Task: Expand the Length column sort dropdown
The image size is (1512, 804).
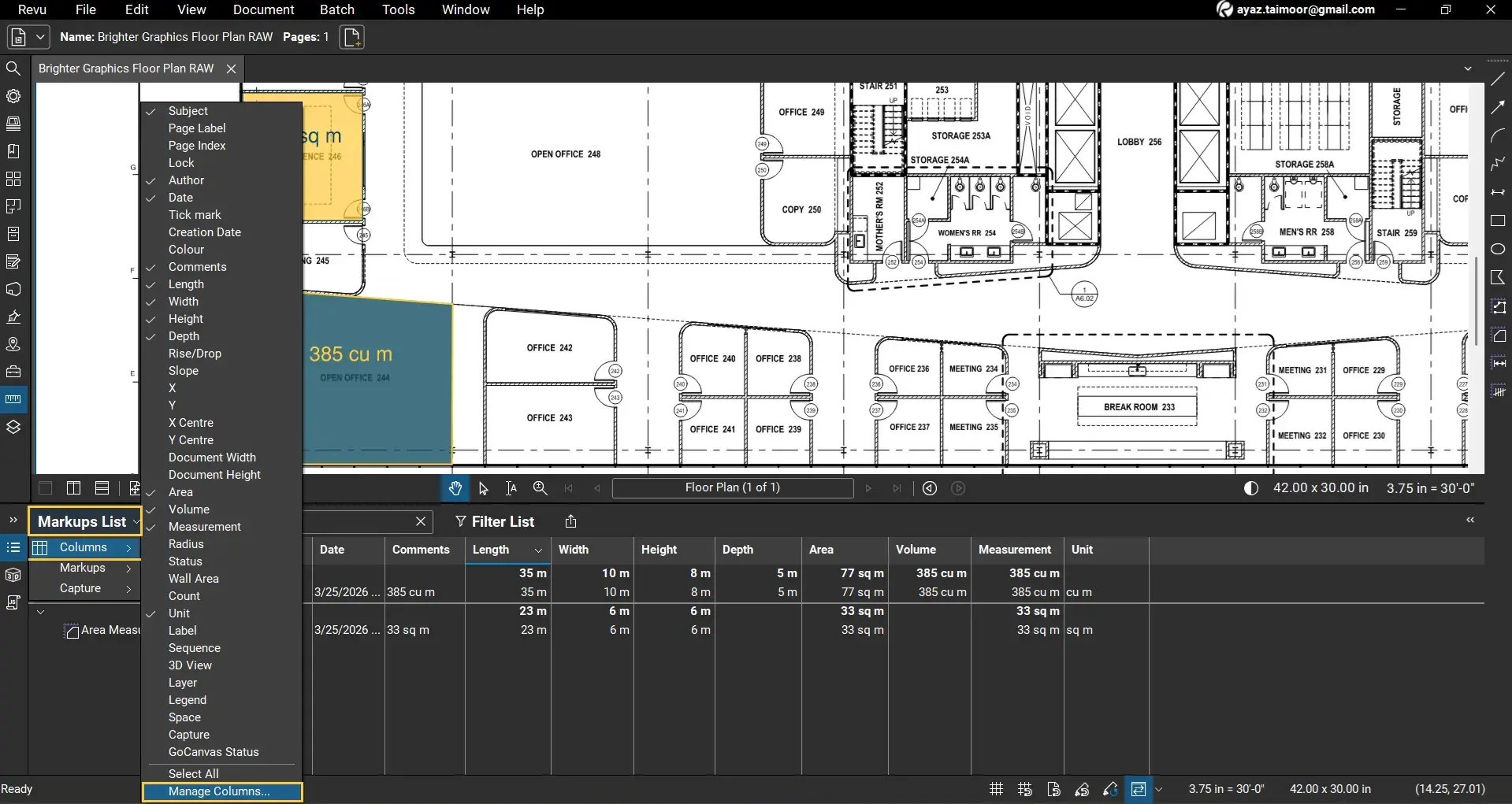Action: click(538, 550)
